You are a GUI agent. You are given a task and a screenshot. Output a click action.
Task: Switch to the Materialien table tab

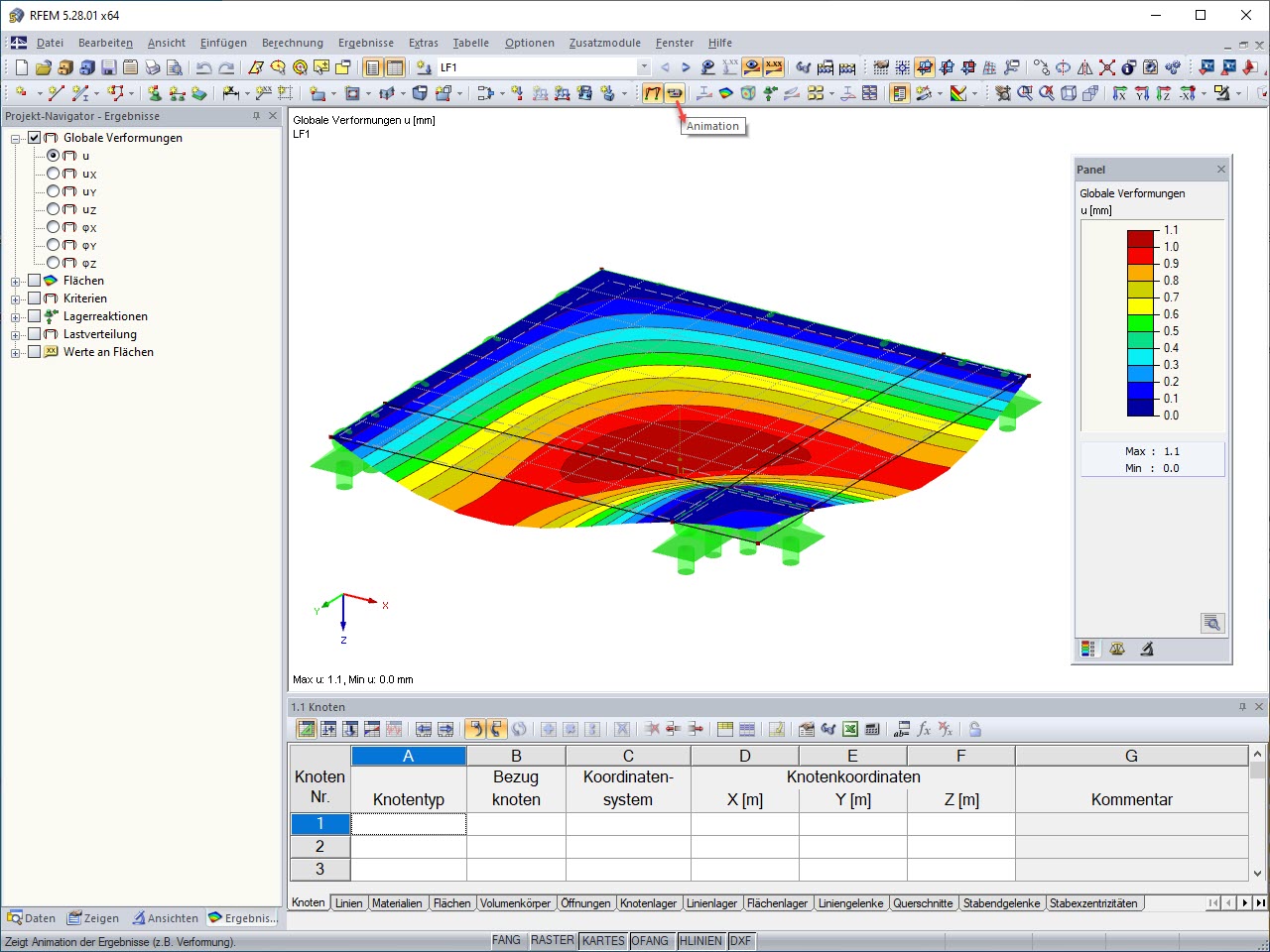pyautogui.click(x=397, y=903)
